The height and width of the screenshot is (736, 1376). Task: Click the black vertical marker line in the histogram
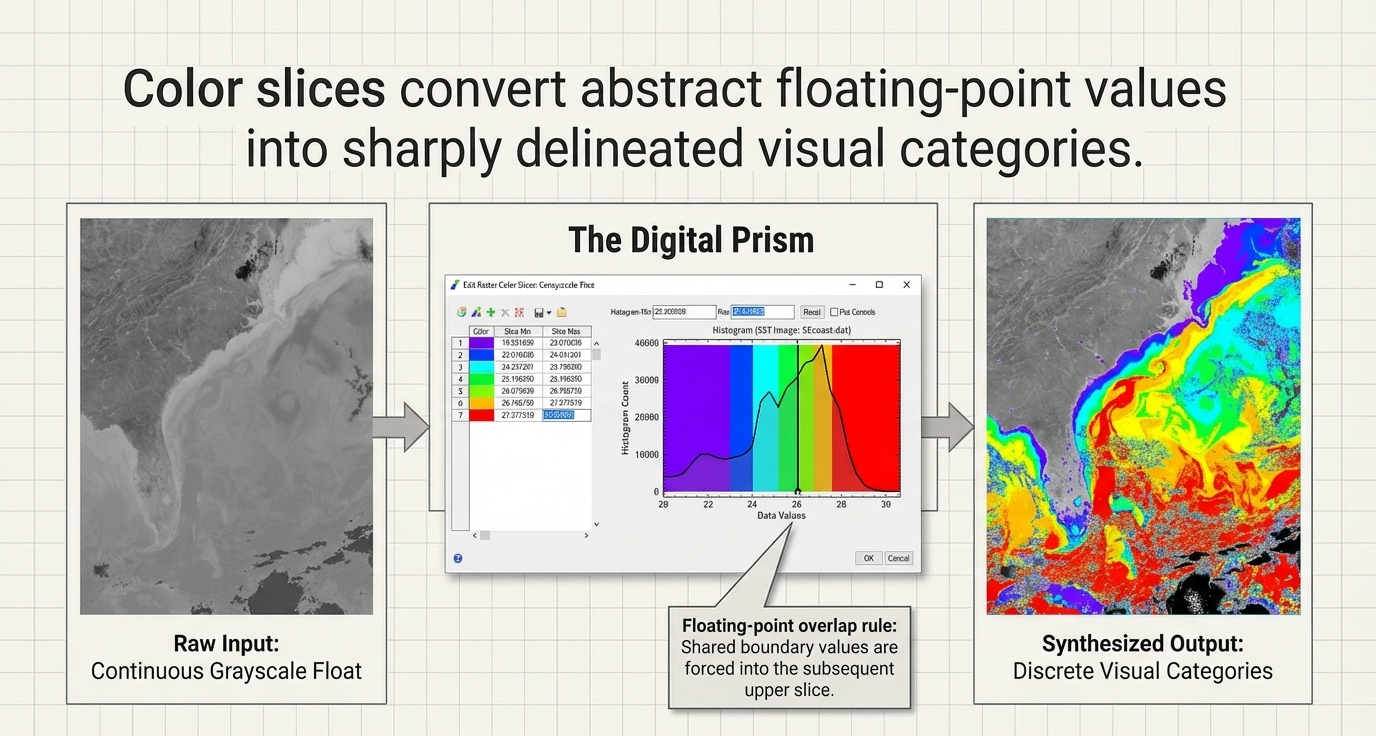(x=797, y=416)
